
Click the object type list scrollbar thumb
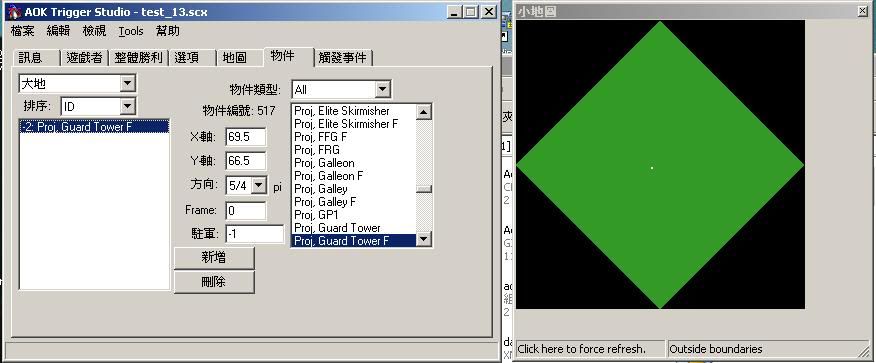(x=423, y=189)
